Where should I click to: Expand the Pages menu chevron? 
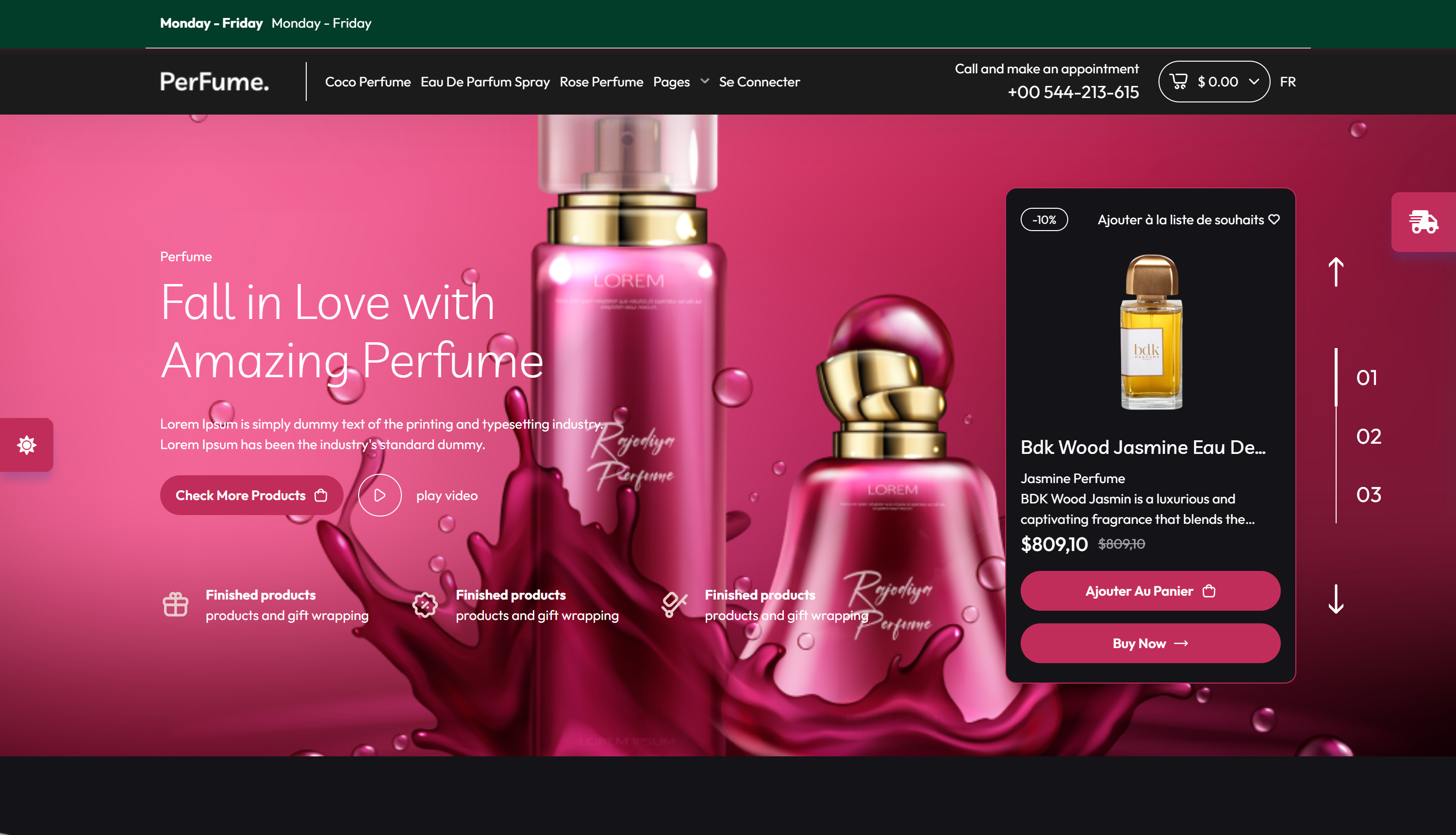pos(705,82)
